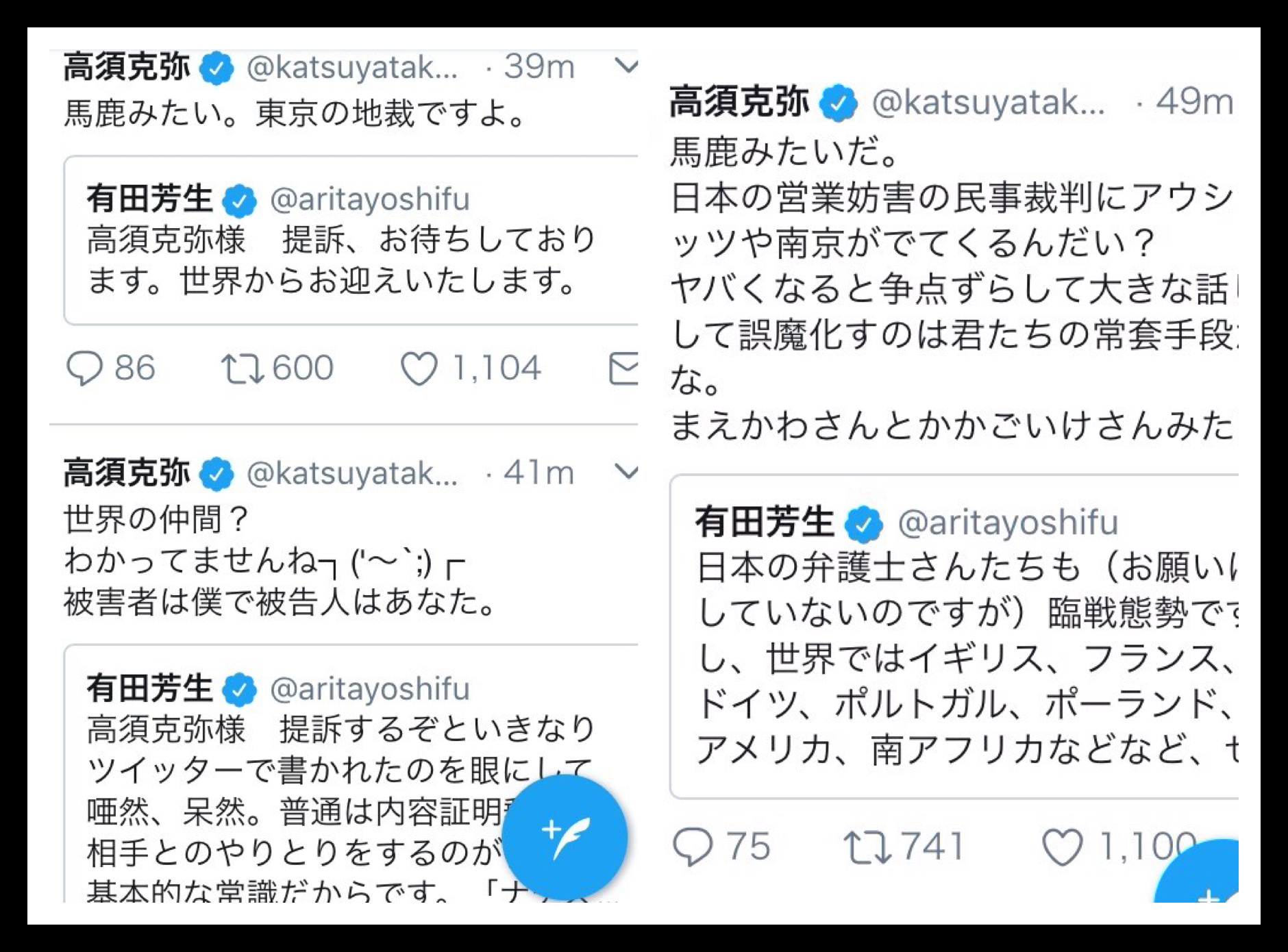Viewport: 1288px width, 952px height.
Task: Expand options chevron on 39m tweet
Action: 626,66
